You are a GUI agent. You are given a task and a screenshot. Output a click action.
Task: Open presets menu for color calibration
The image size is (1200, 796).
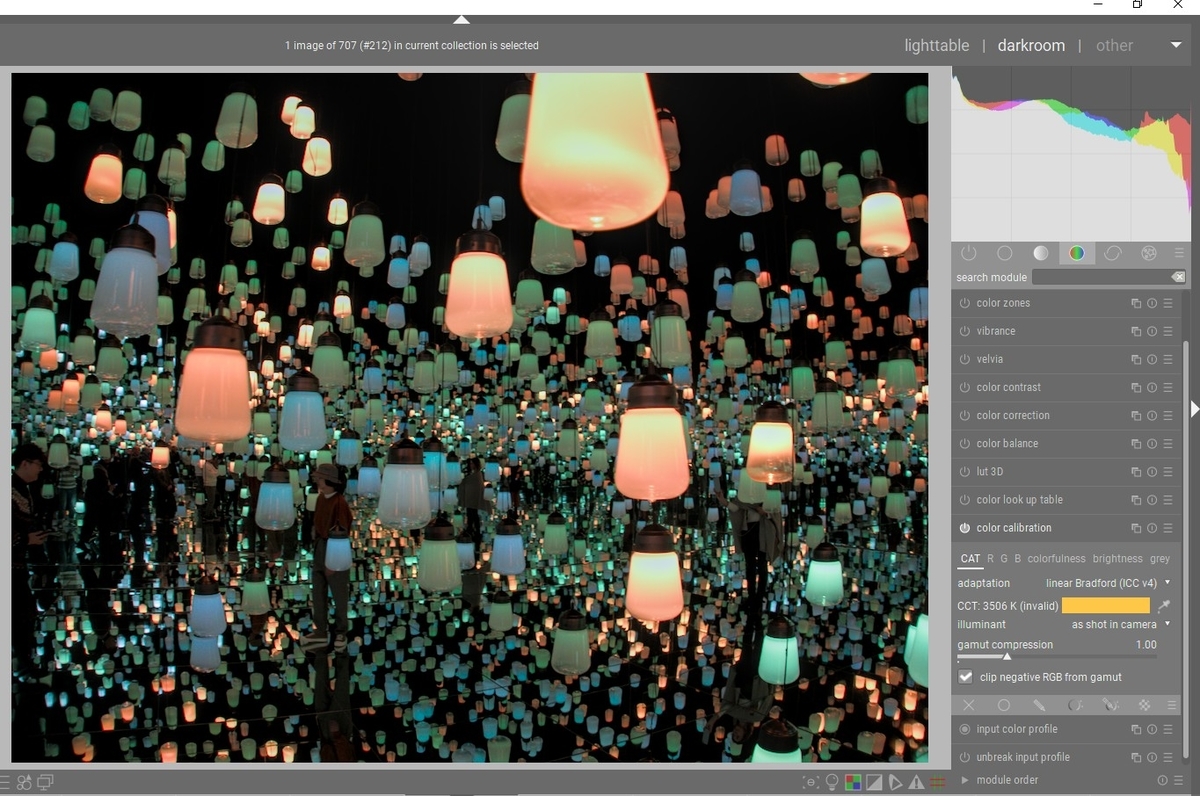click(1168, 528)
